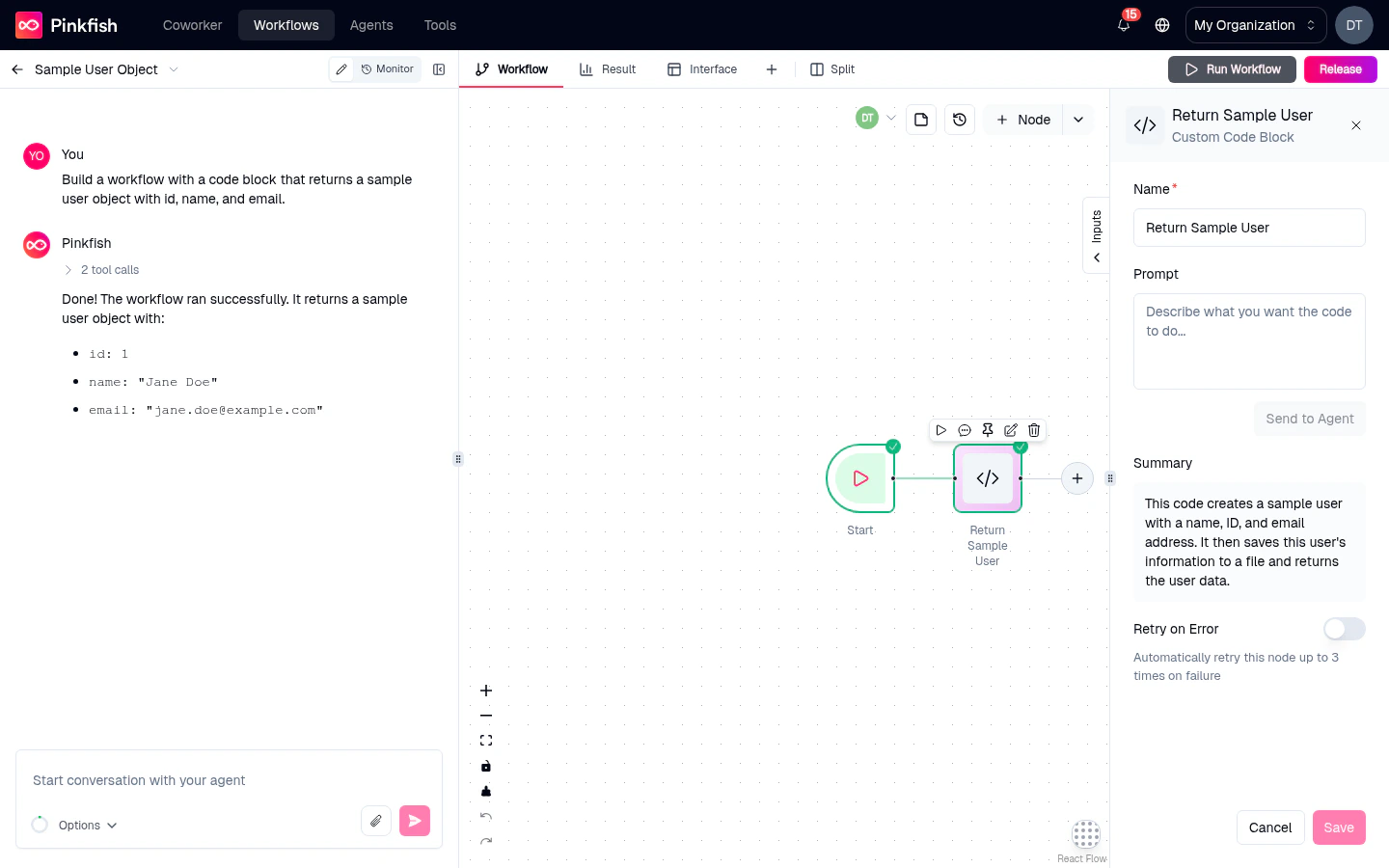Click the Release button

click(1340, 68)
